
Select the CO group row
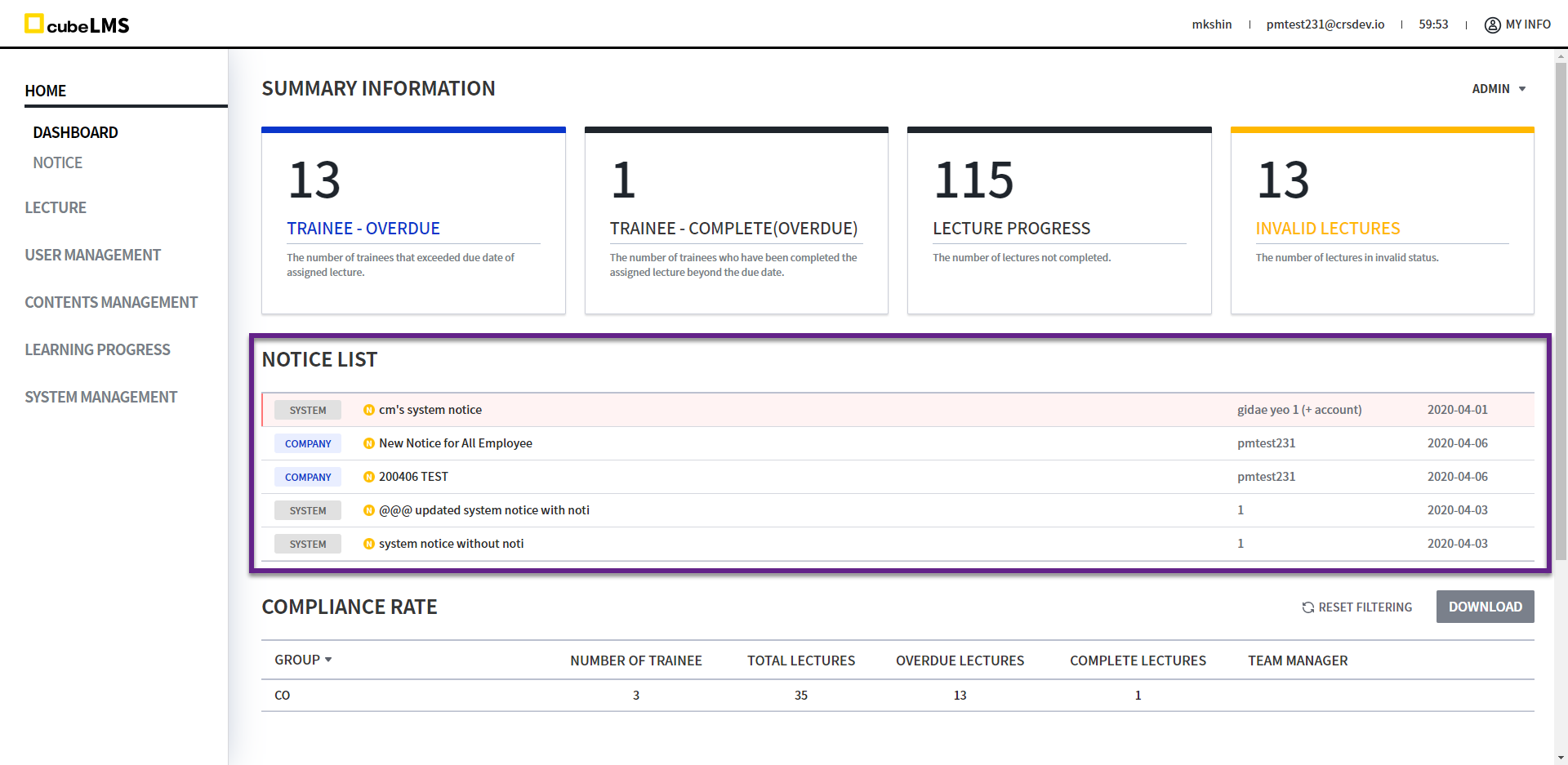[x=283, y=696]
